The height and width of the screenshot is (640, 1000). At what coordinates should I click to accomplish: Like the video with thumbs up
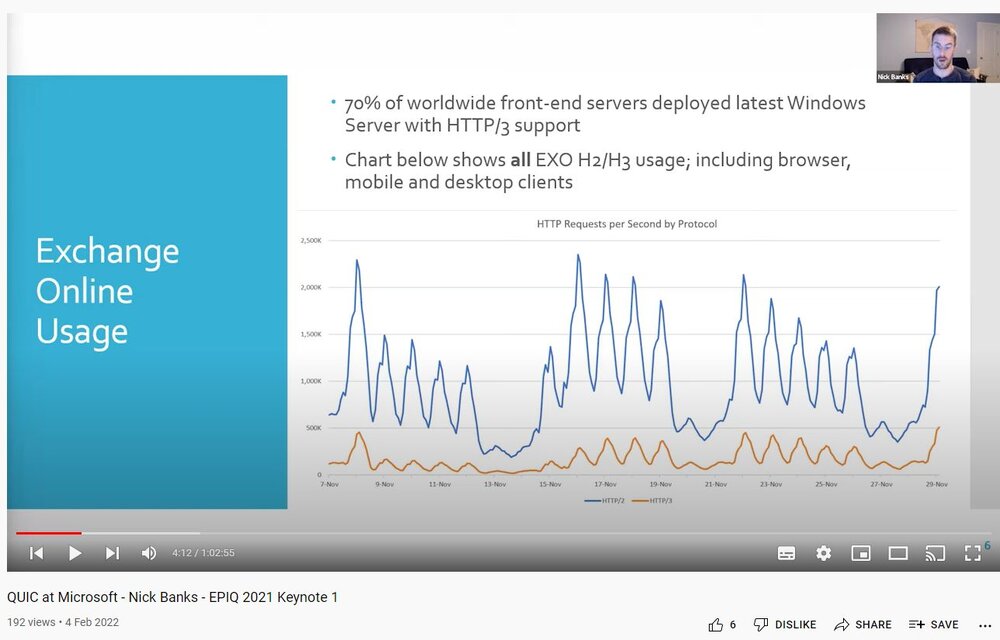[716, 625]
